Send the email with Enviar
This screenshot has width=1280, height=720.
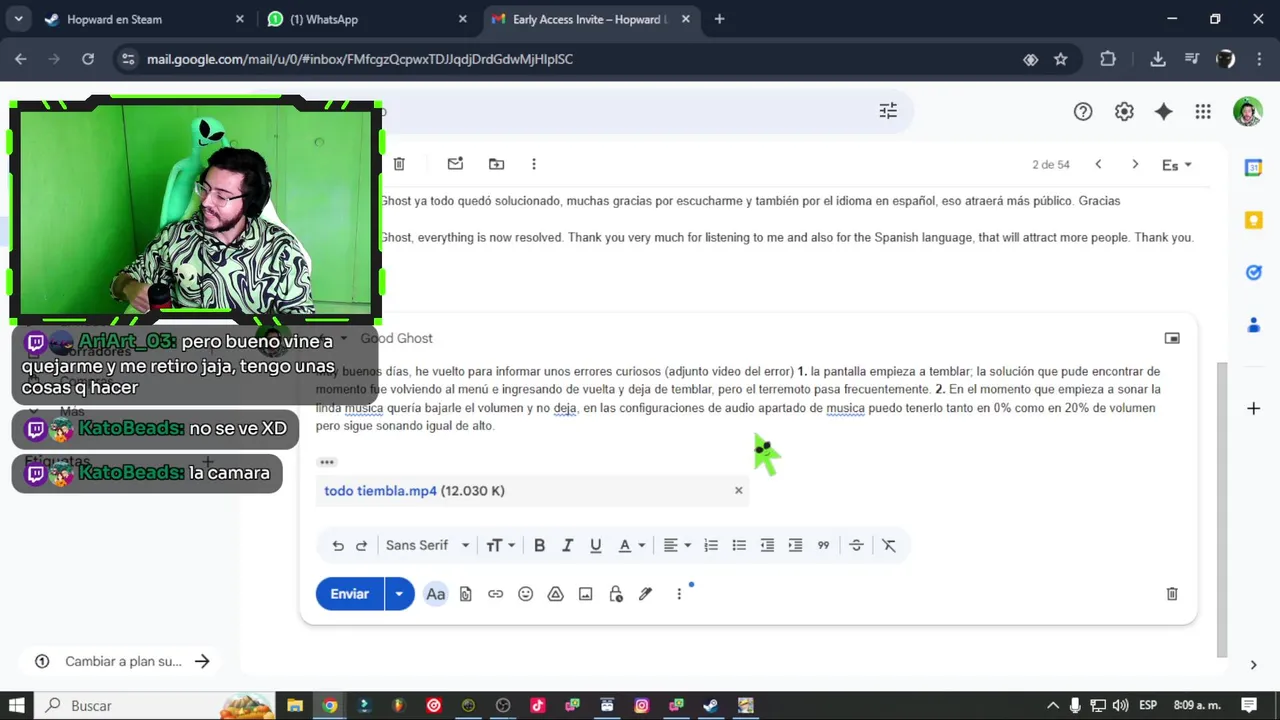click(349, 594)
